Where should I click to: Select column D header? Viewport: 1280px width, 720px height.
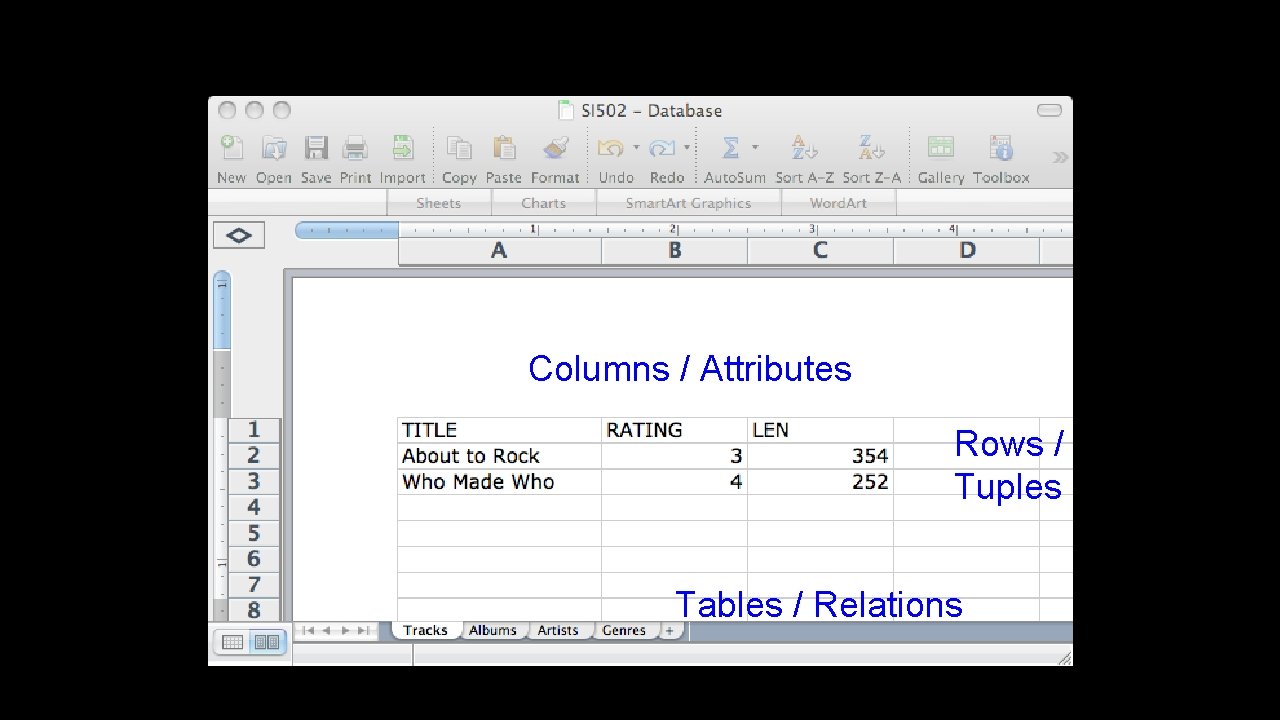tap(967, 251)
